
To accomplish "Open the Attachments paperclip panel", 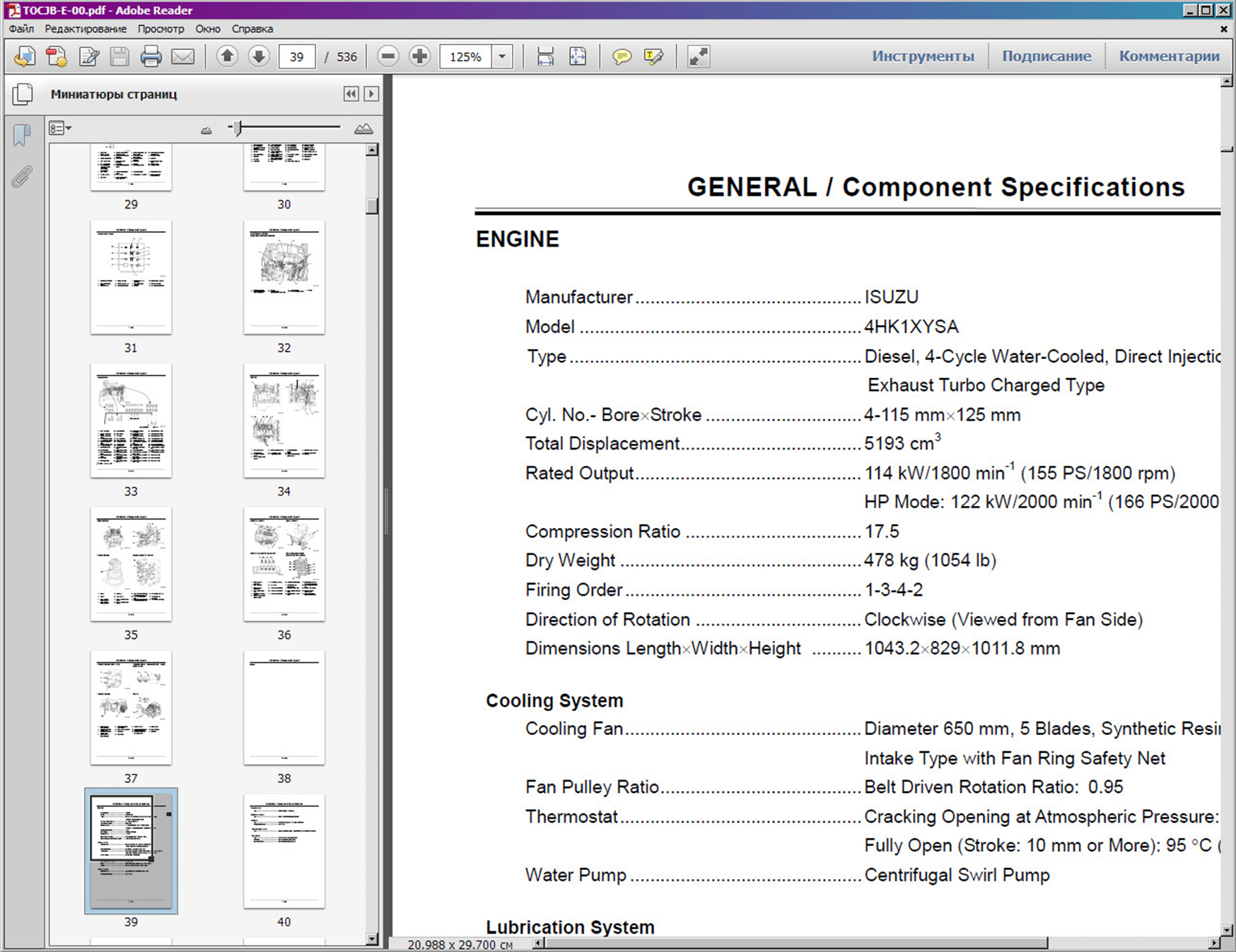I will (x=22, y=177).
